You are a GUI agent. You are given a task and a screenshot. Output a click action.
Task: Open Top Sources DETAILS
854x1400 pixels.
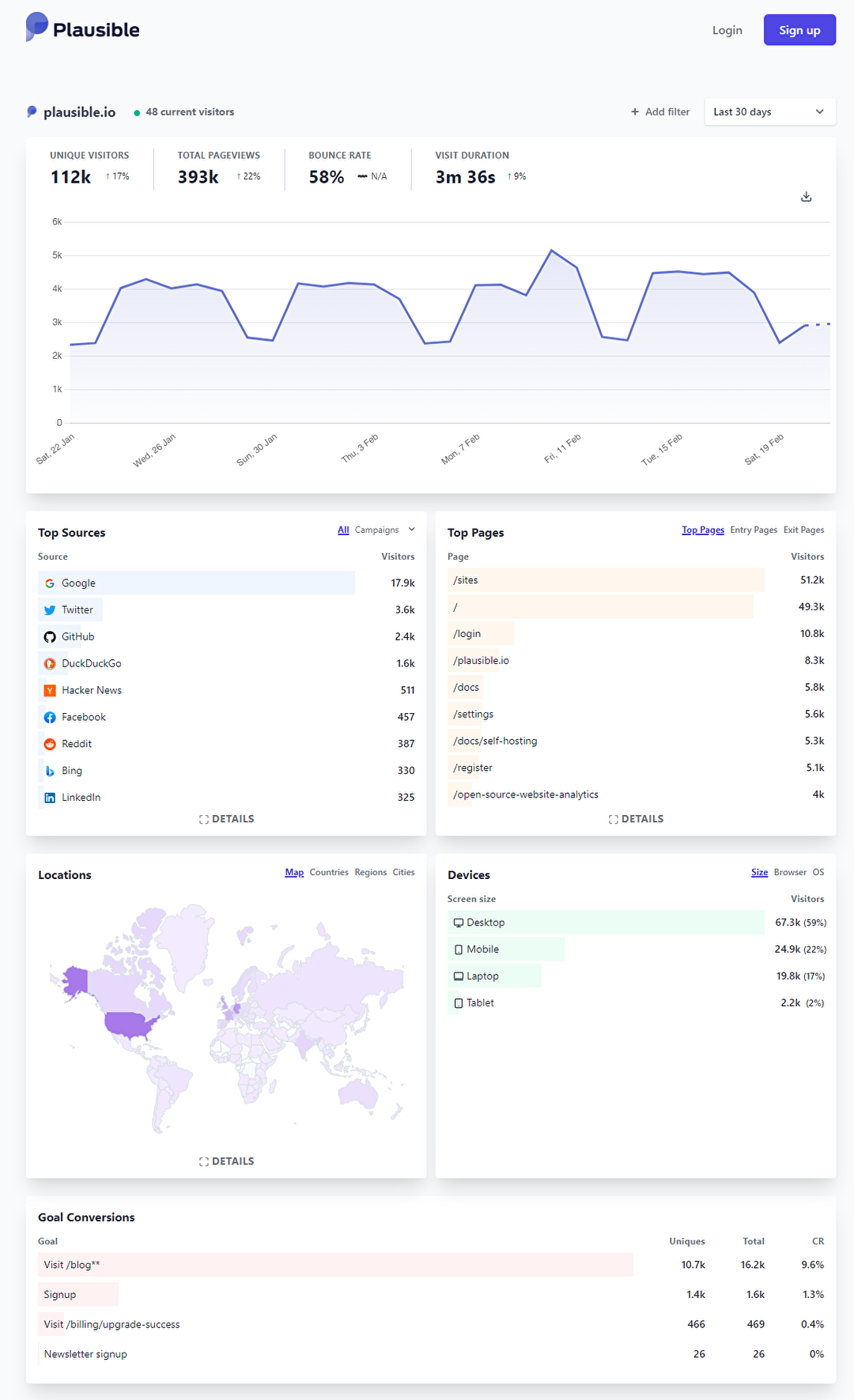[x=227, y=820]
